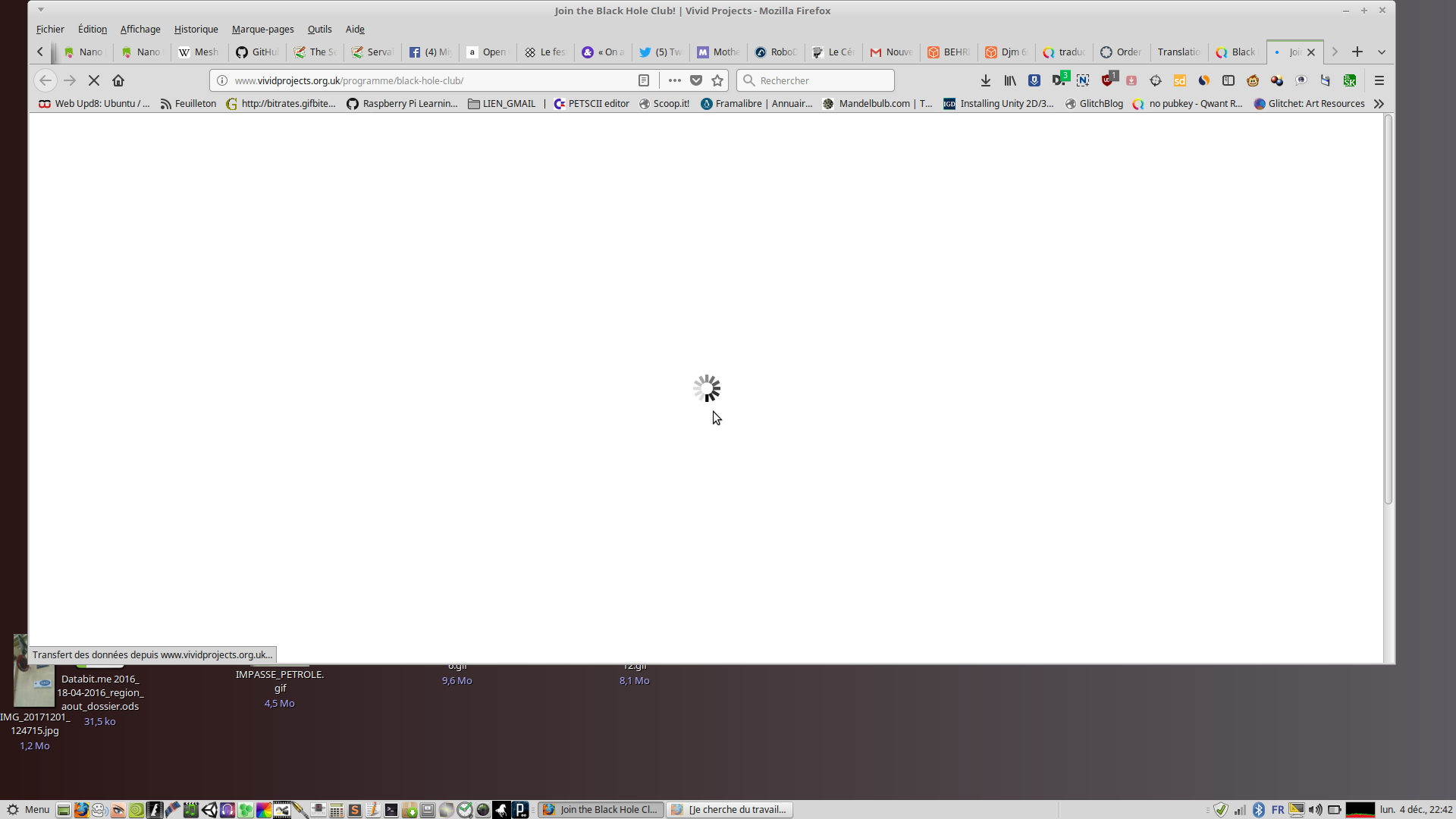List all tabs dropdown arrow

(x=1382, y=52)
